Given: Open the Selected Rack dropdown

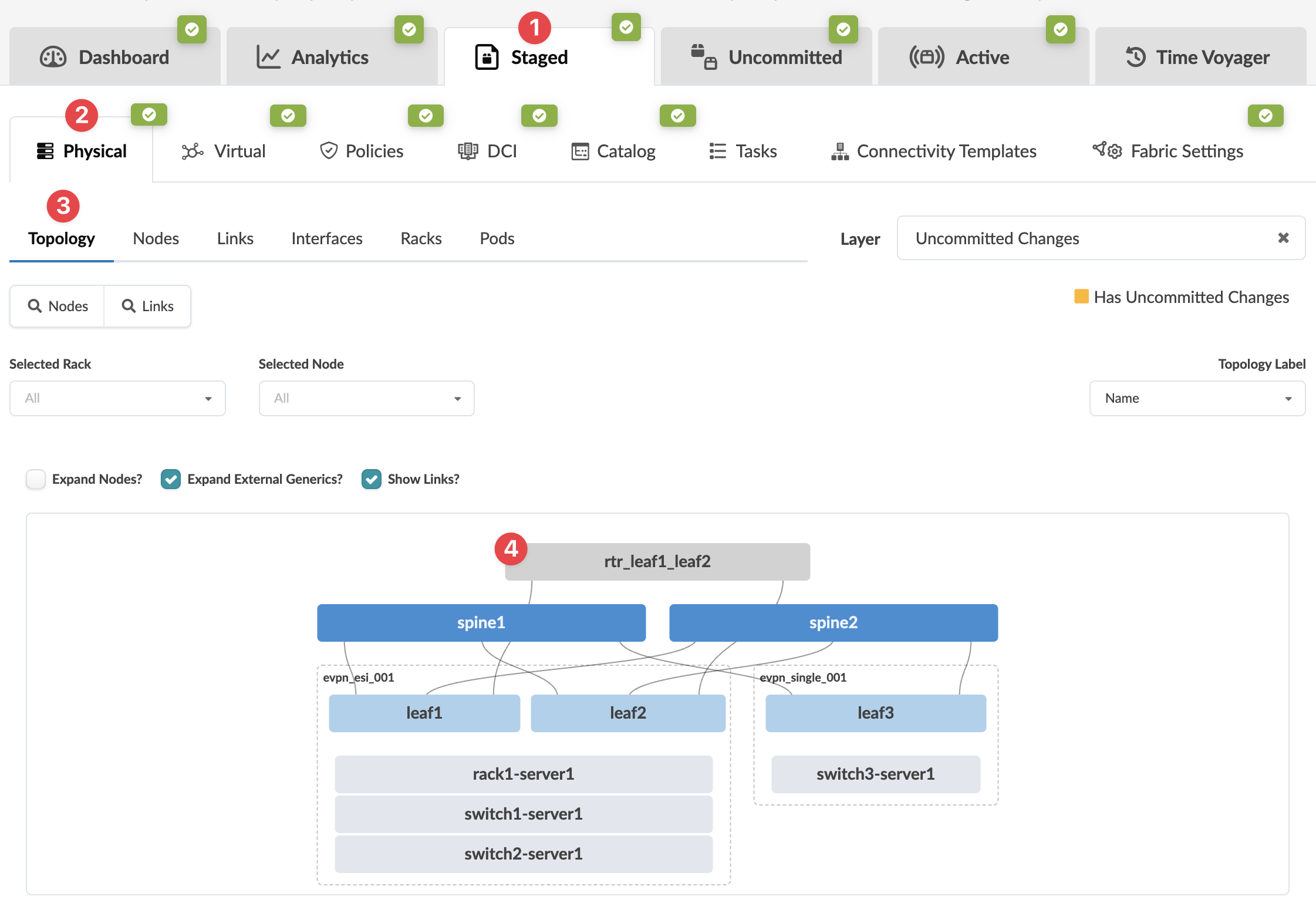Looking at the screenshot, I should [x=117, y=399].
